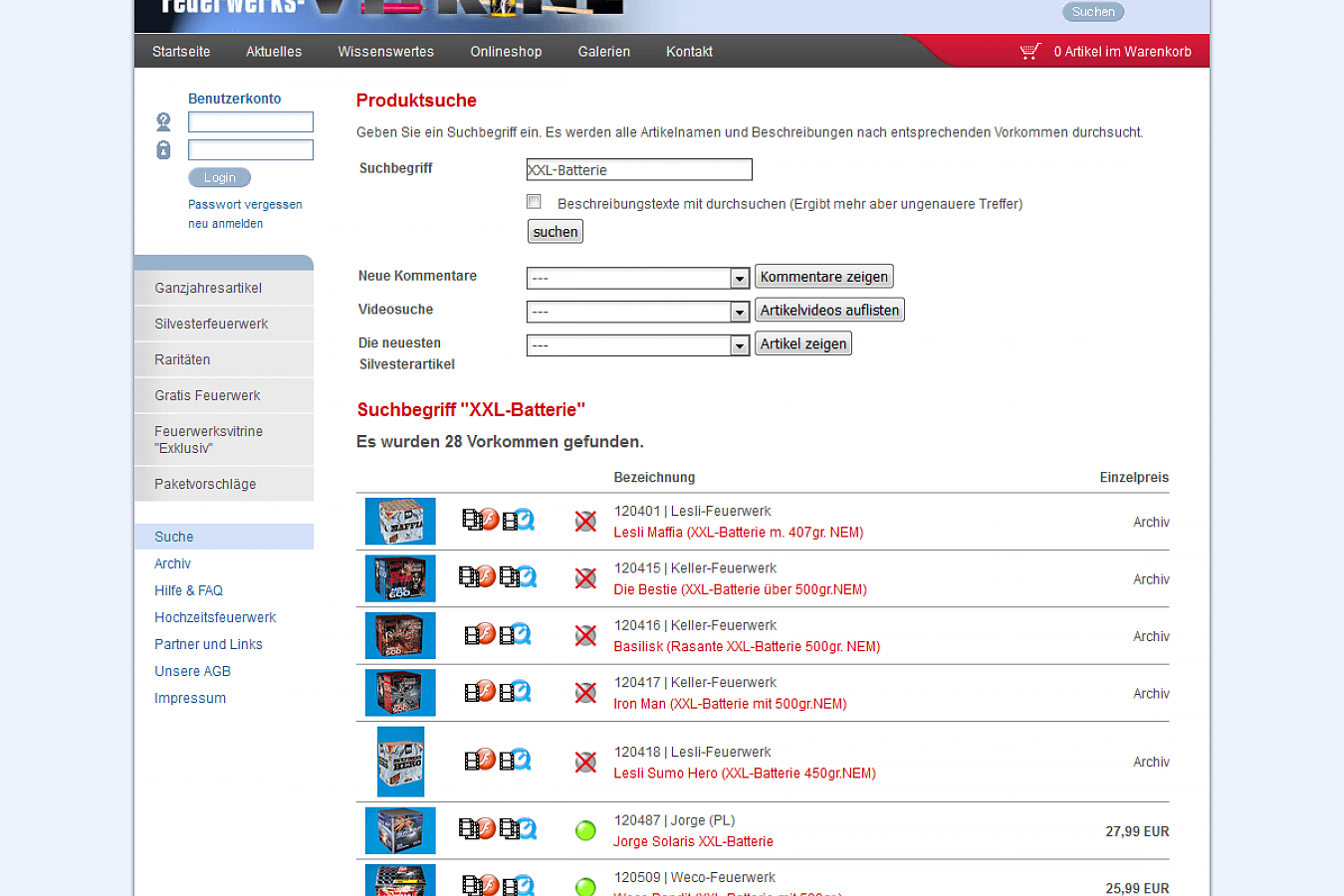1344x896 pixels.
Task: Play QuickTime video for Die Bestie
Action: click(519, 576)
